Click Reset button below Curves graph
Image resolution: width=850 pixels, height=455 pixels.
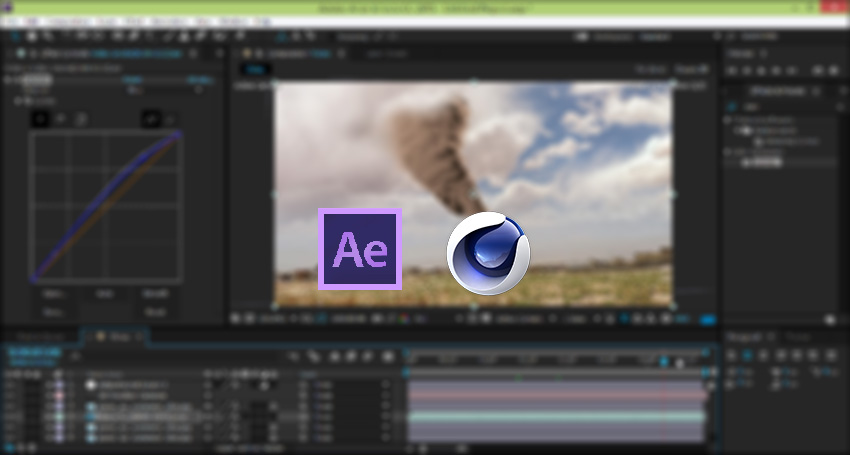pos(155,312)
